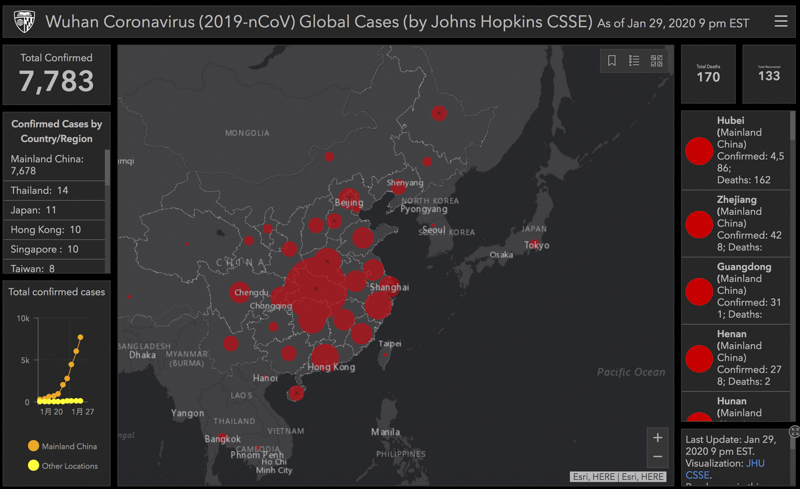Select the Hubei entry in the province list
The height and width of the screenshot is (489, 800).
pos(736,150)
